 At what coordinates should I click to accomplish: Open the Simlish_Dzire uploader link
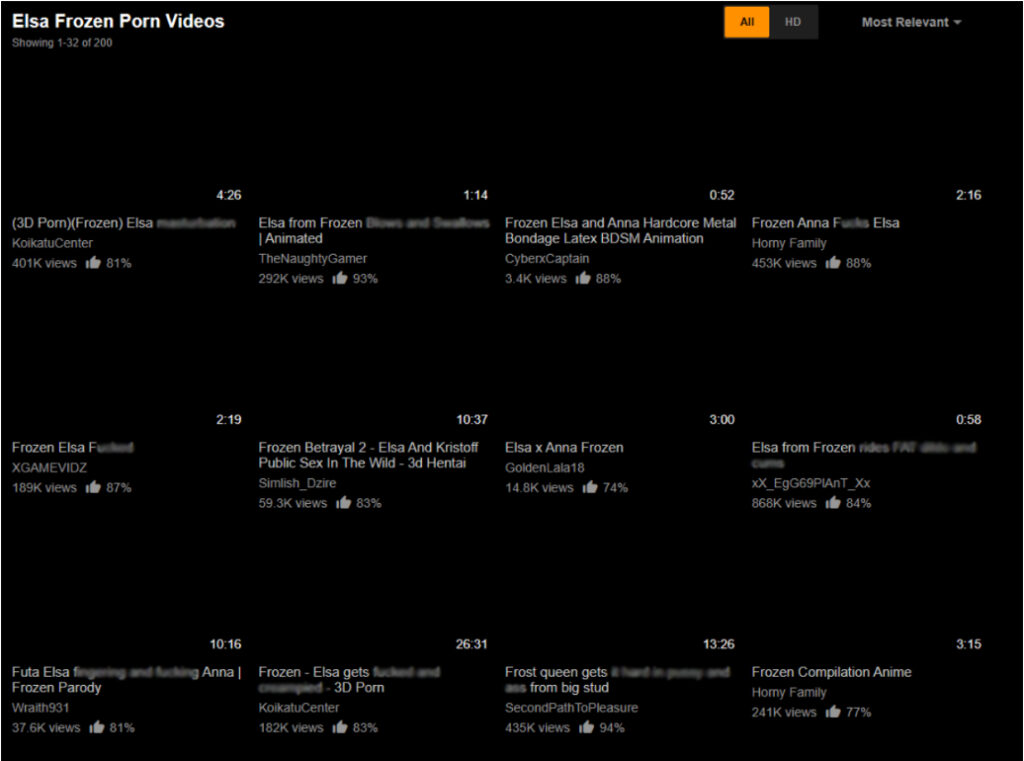297,483
